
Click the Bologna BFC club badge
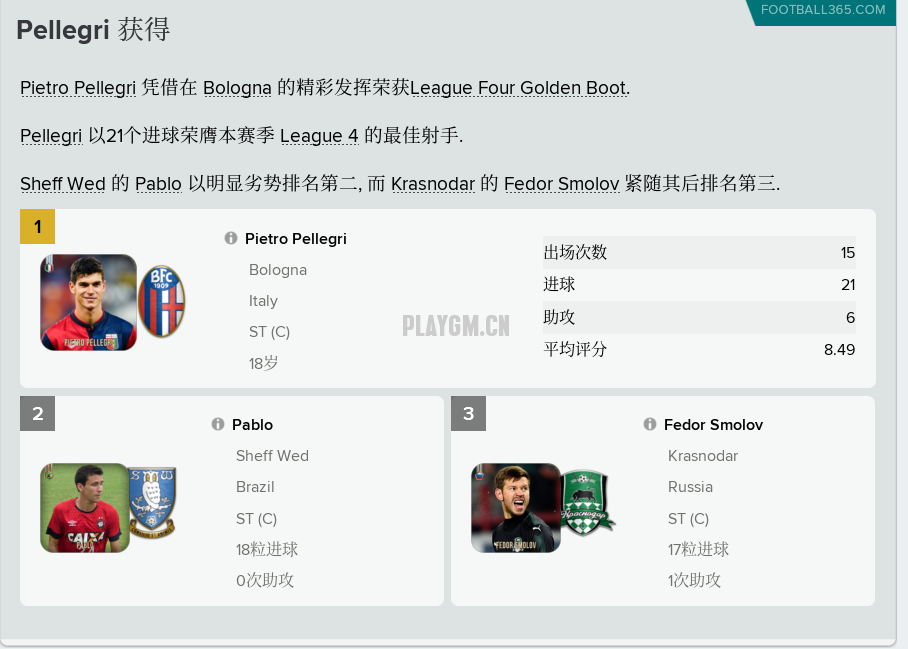click(162, 301)
